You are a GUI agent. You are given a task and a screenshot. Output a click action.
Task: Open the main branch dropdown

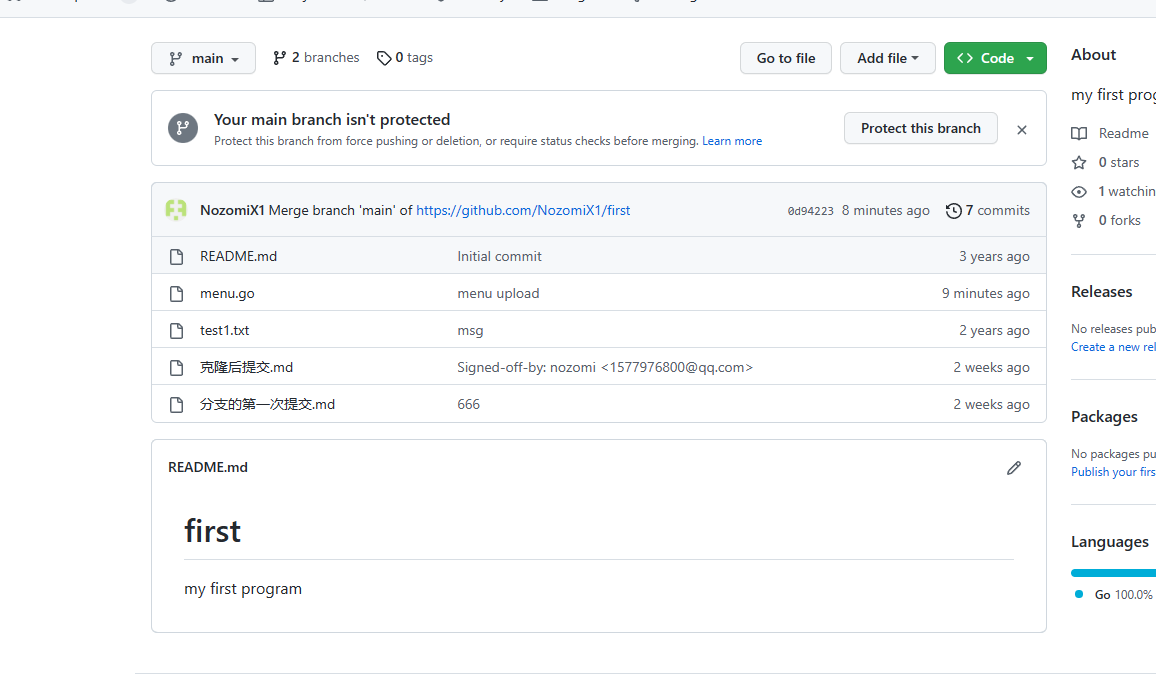[203, 58]
